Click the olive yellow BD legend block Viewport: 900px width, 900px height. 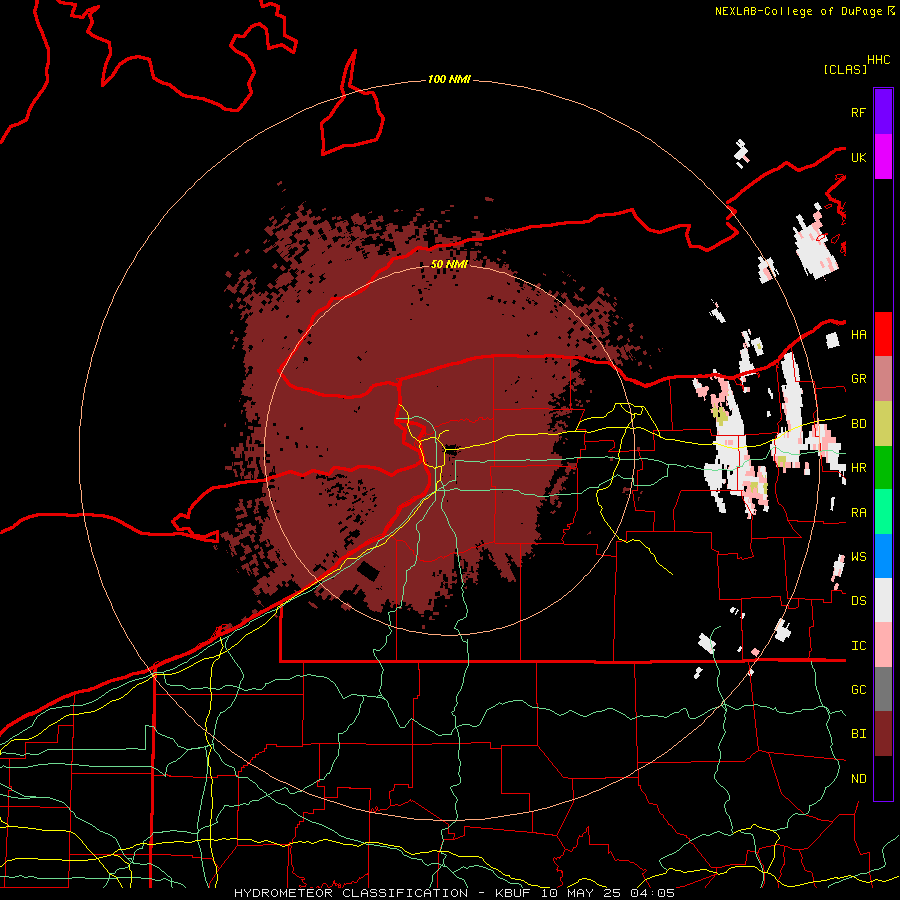(x=883, y=424)
